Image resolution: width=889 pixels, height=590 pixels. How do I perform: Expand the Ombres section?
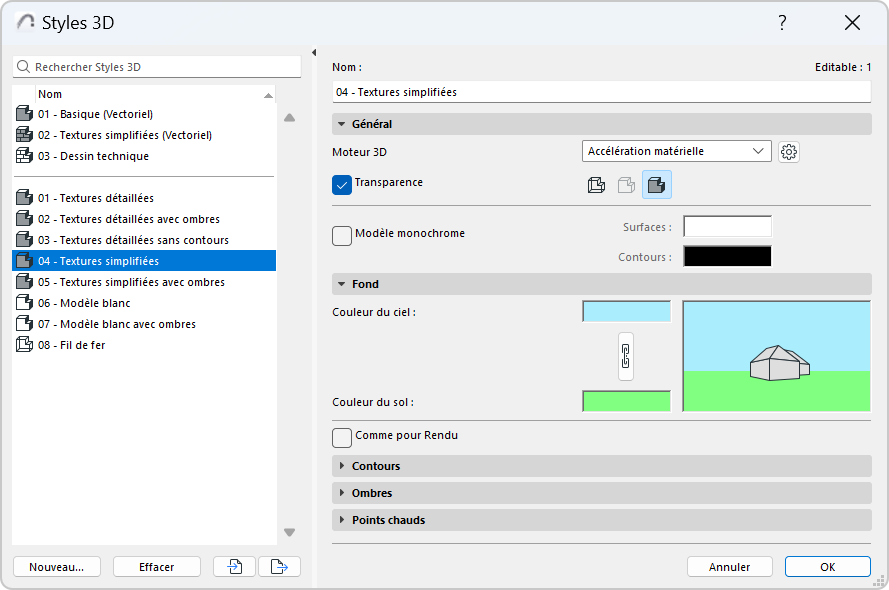click(372, 493)
